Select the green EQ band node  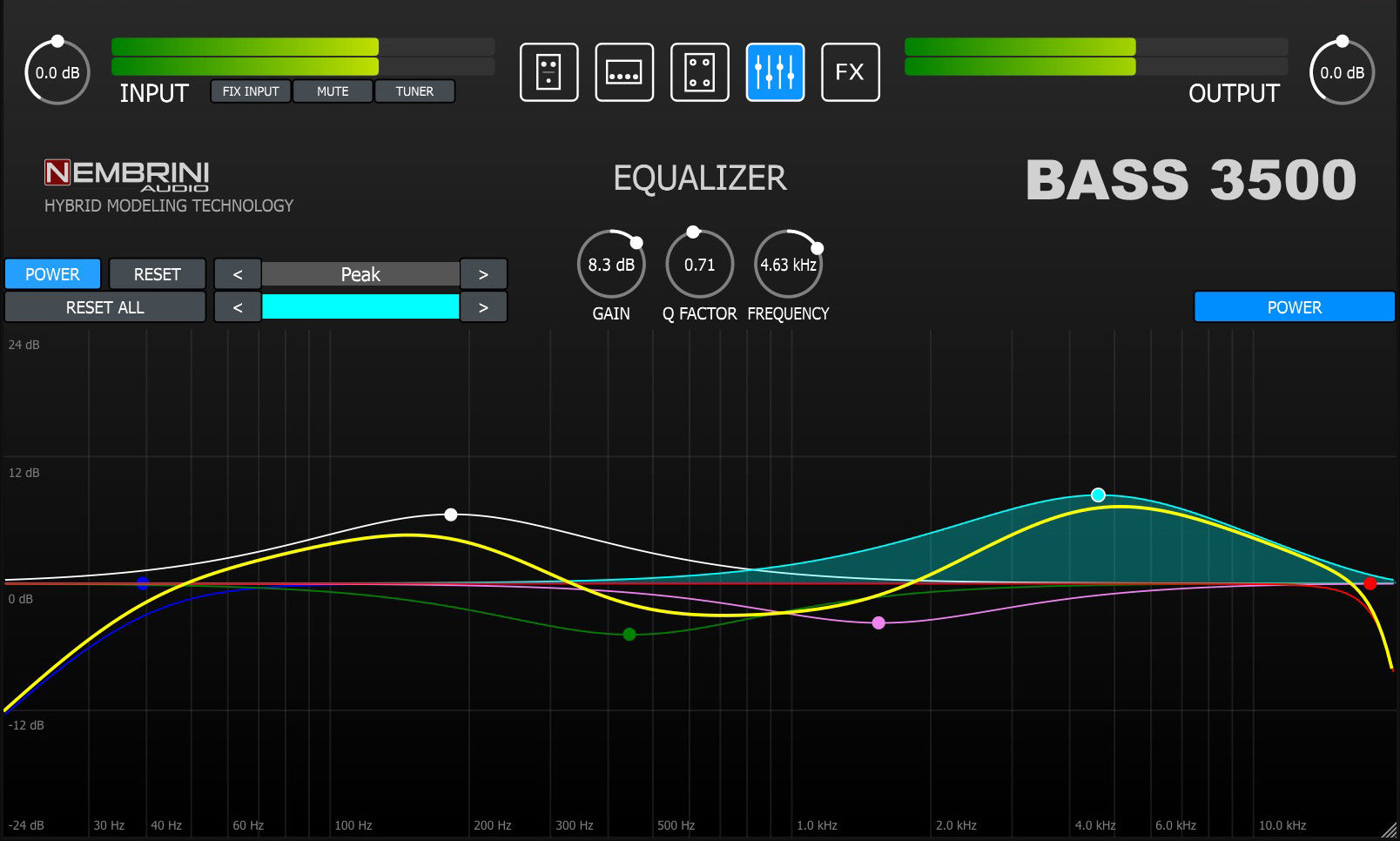coord(629,634)
